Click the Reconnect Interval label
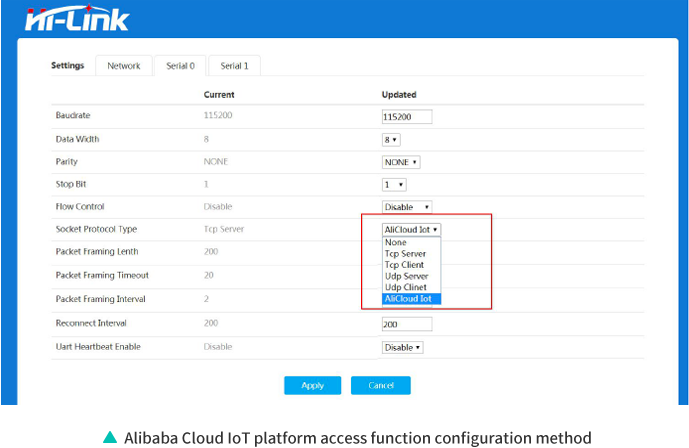Viewport: 689px width, 448px height. point(91,323)
